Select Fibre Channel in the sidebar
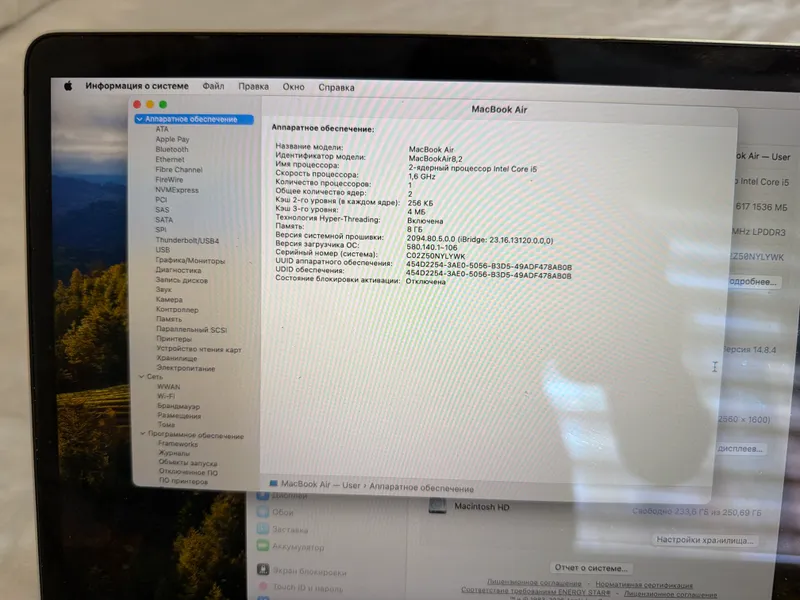The height and width of the screenshot is (600, 800). click(x=179, y=169)
